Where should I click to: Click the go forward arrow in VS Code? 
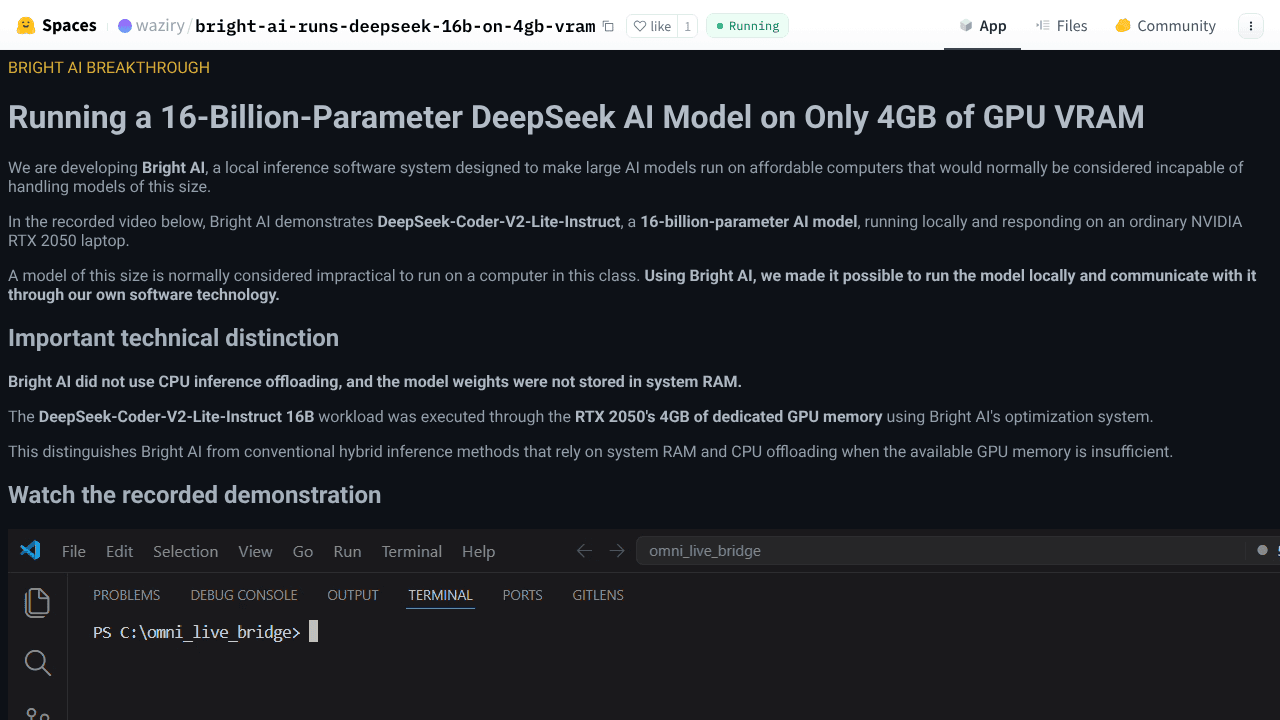pos(617,551)
